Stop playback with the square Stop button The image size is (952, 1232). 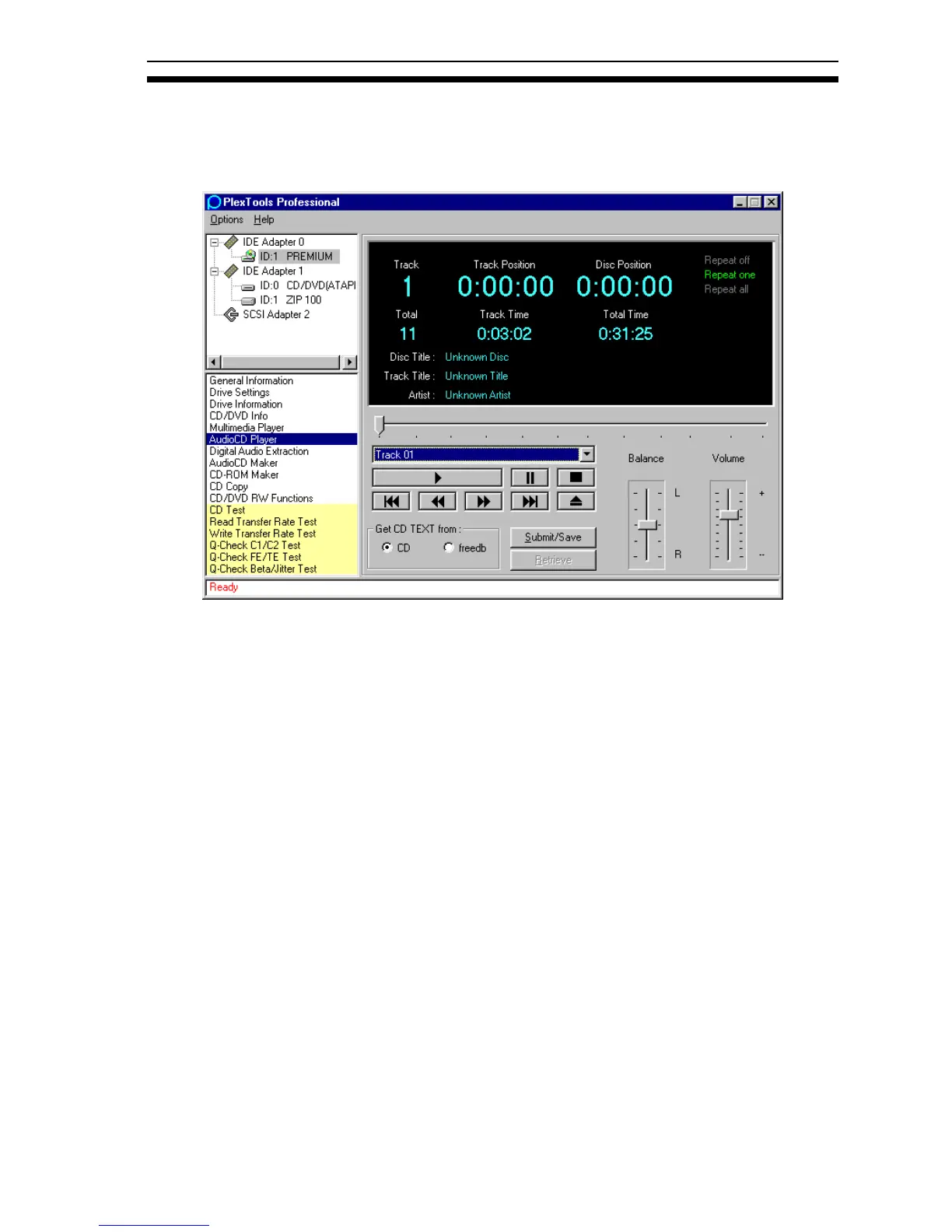pyautogui.click(x=576, y=478)
